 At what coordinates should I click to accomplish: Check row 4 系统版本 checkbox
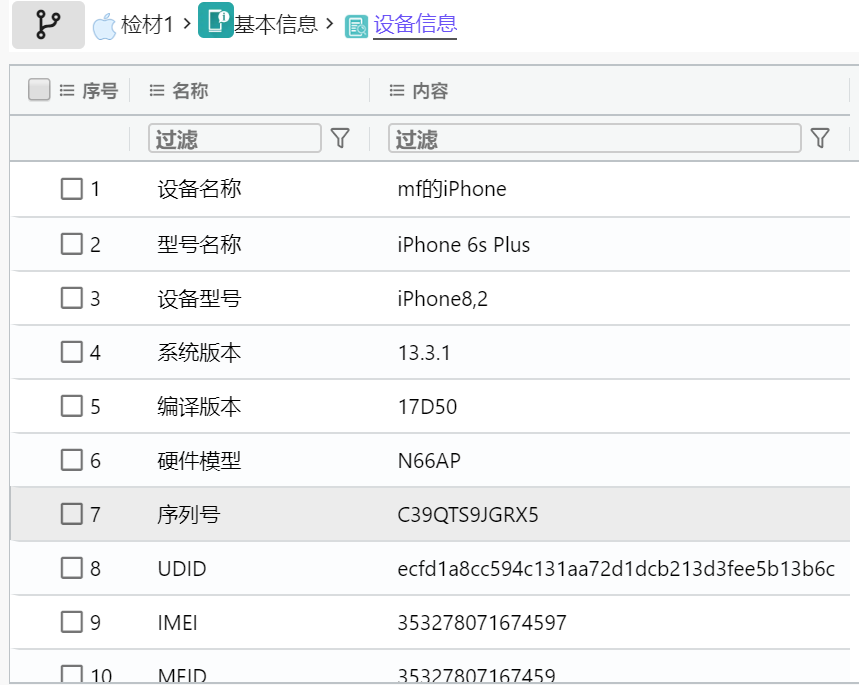[x=72, y=352]
